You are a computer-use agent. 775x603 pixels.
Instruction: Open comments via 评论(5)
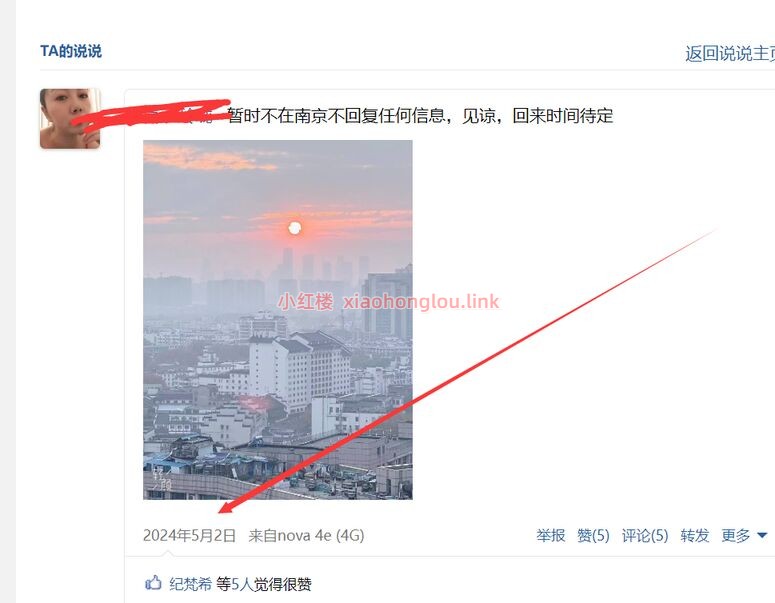645,535
